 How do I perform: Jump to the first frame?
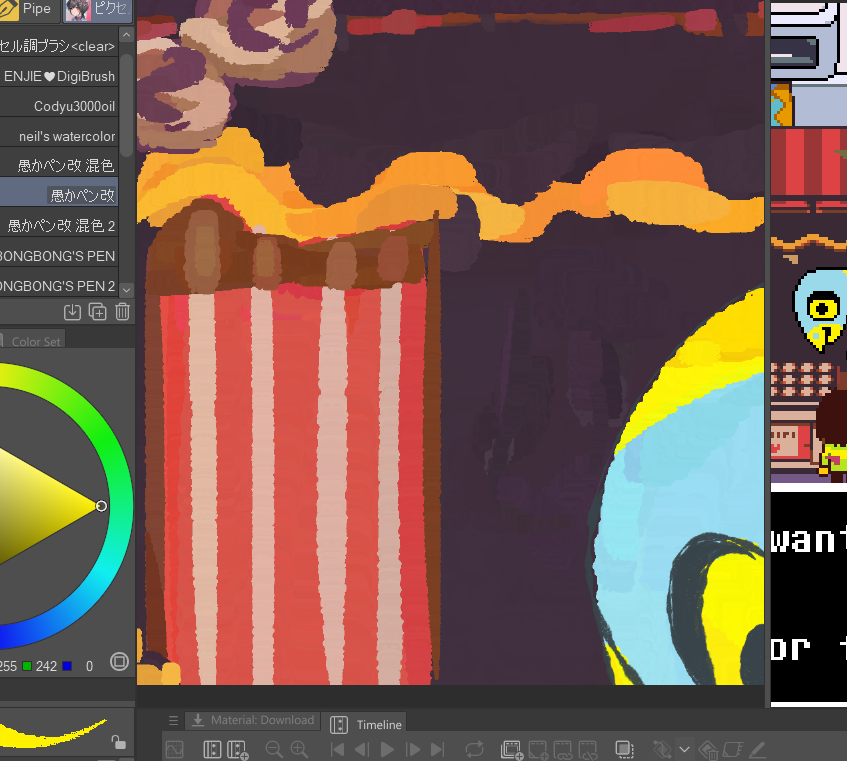pos(337,749)
